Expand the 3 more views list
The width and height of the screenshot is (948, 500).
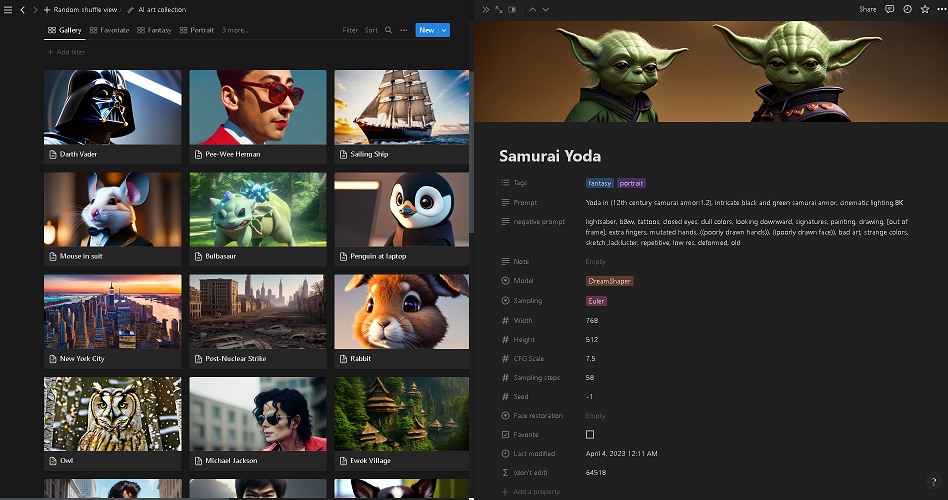coord(235,30)
